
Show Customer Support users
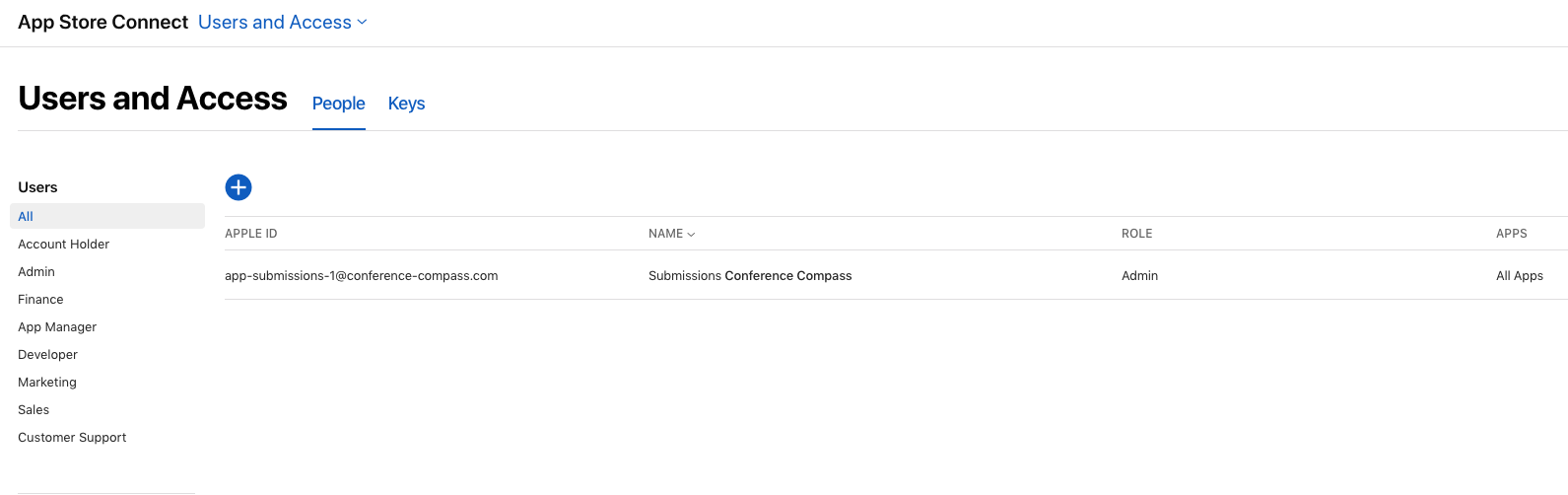(x=72, y=438)
